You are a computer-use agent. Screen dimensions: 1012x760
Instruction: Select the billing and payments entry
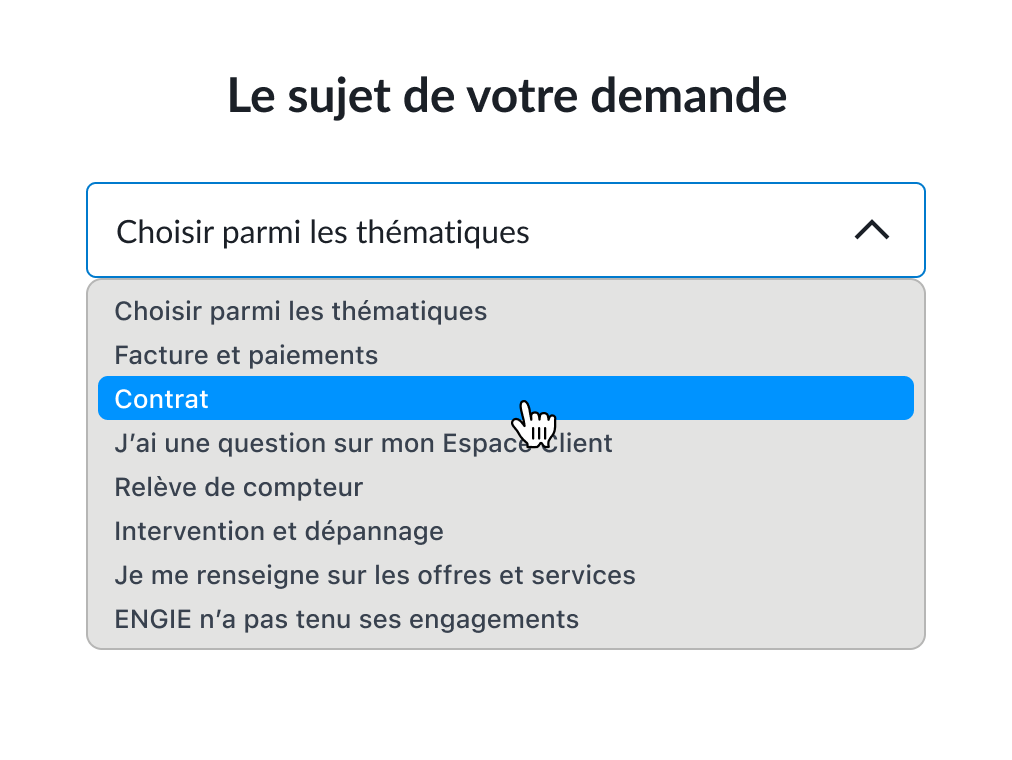coord(246,355)
